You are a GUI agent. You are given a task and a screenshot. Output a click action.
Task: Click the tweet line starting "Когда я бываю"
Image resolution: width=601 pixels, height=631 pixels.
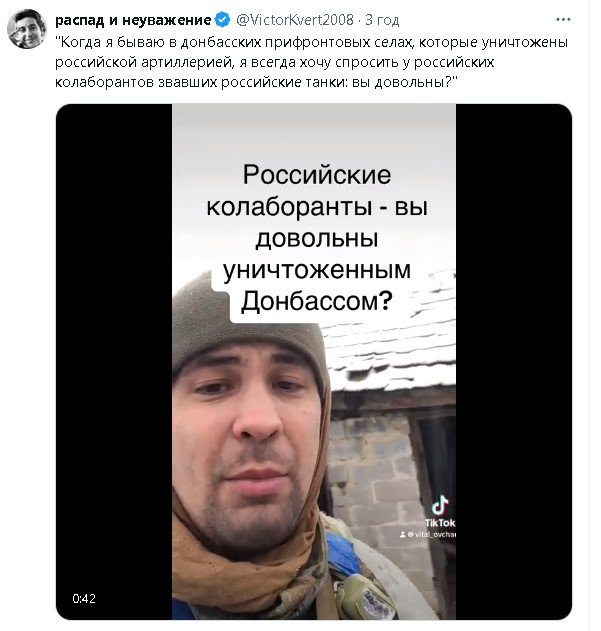(311, 42)
